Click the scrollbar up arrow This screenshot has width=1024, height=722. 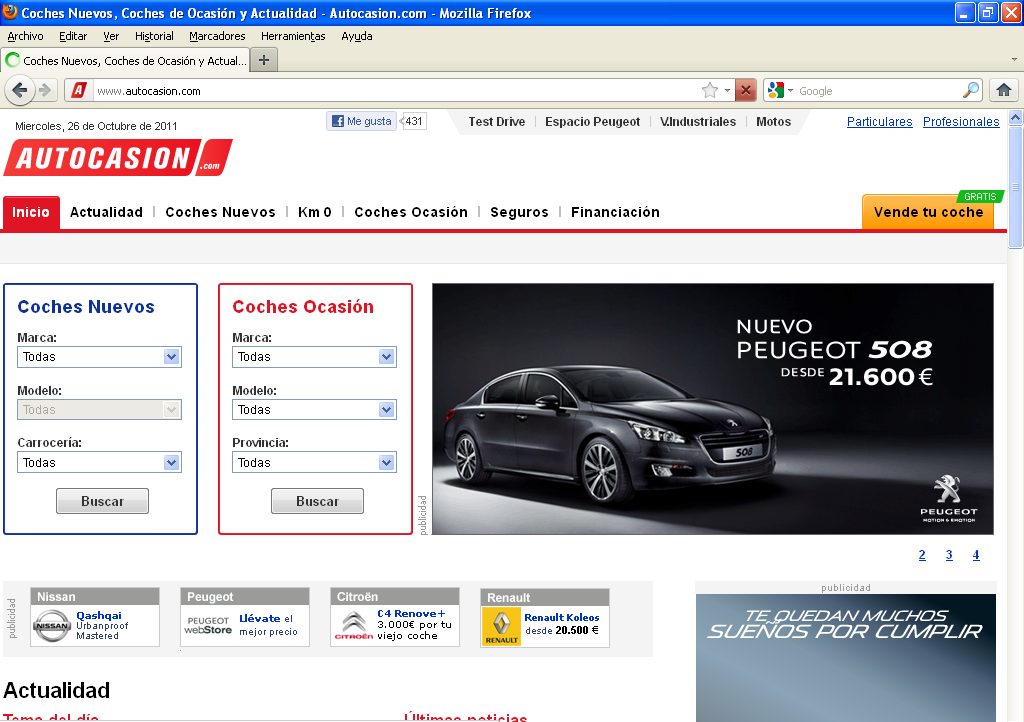click(x=1015, y=118)
